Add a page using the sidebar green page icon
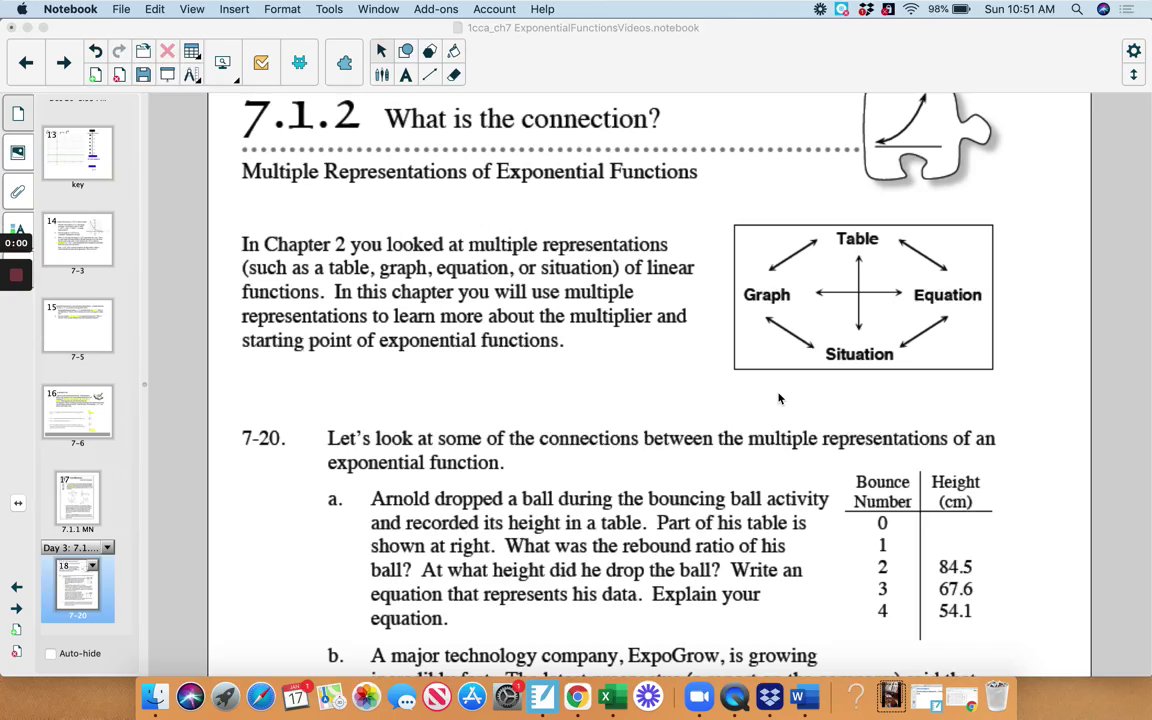Screen dimensions: 1152x720 coord(16,630)
